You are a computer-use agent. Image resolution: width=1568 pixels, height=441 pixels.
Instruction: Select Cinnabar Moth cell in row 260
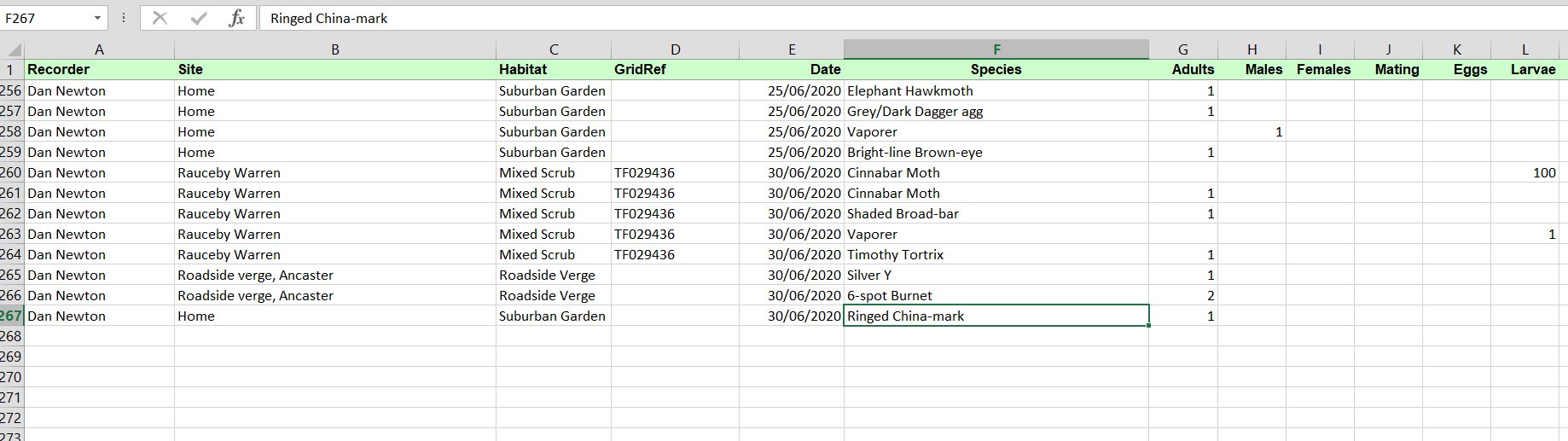[x=996, y=172]
